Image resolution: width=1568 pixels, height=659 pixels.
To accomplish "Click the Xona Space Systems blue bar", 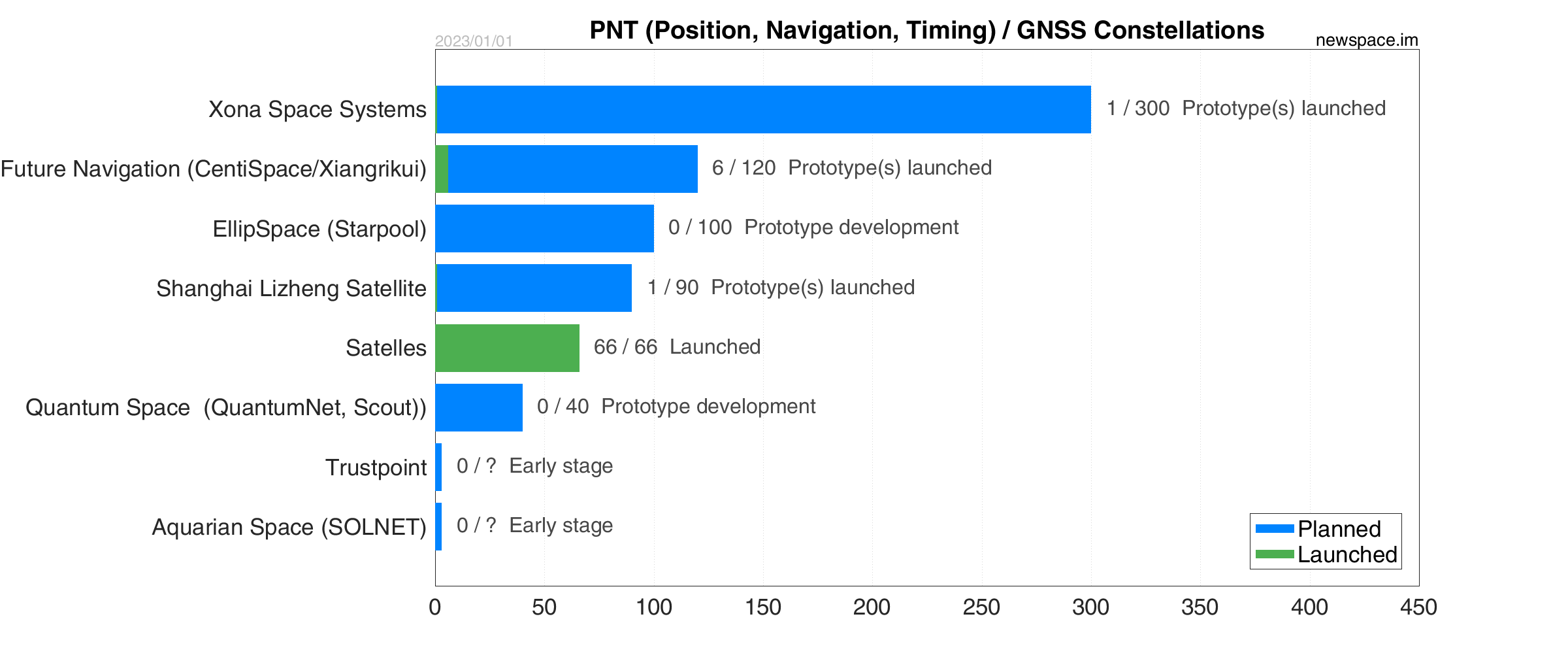I will point(763,109).
